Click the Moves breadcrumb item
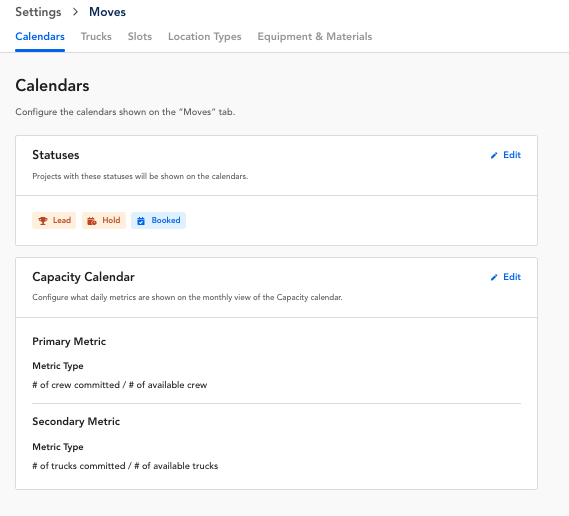Image resolution: width=569 pixels, height=516 pixels. 107,12
